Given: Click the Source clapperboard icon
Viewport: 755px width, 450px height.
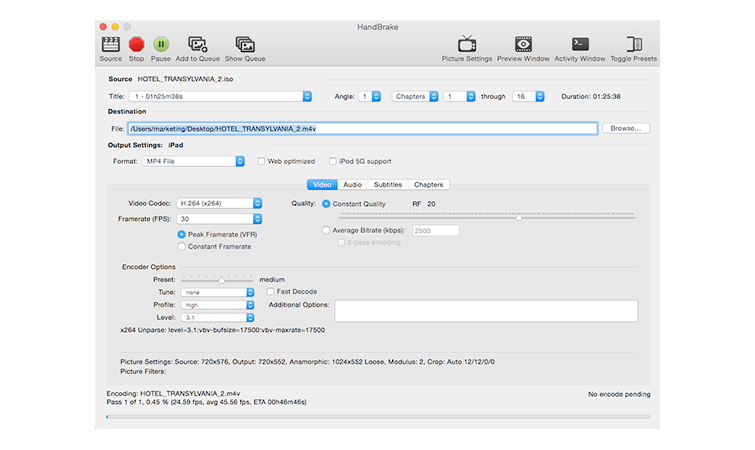Looking at the screenshot, I should (x=111, y=44).
